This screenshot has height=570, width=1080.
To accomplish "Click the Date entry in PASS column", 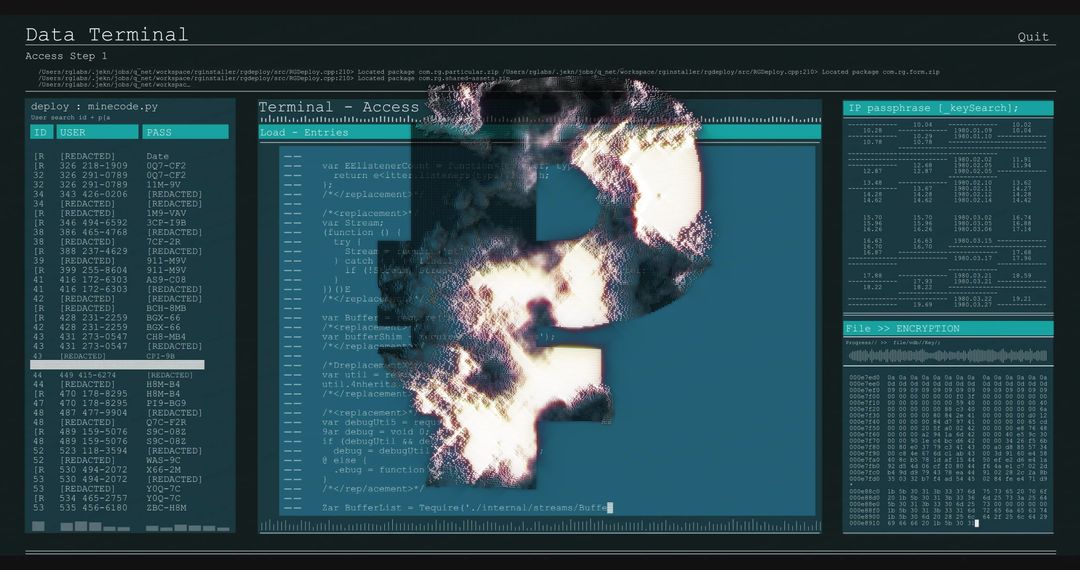I will pos(157,156).
